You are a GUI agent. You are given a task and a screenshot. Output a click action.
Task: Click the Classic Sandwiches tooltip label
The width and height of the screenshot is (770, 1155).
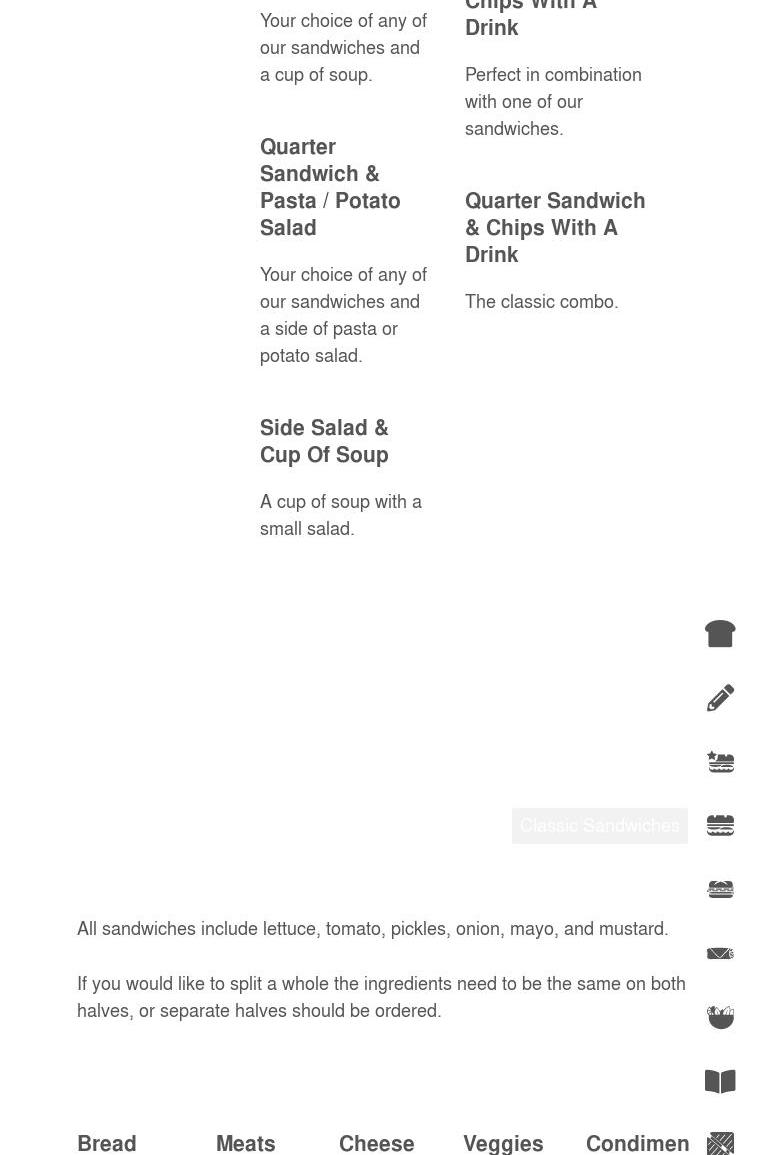coord(599,826)
